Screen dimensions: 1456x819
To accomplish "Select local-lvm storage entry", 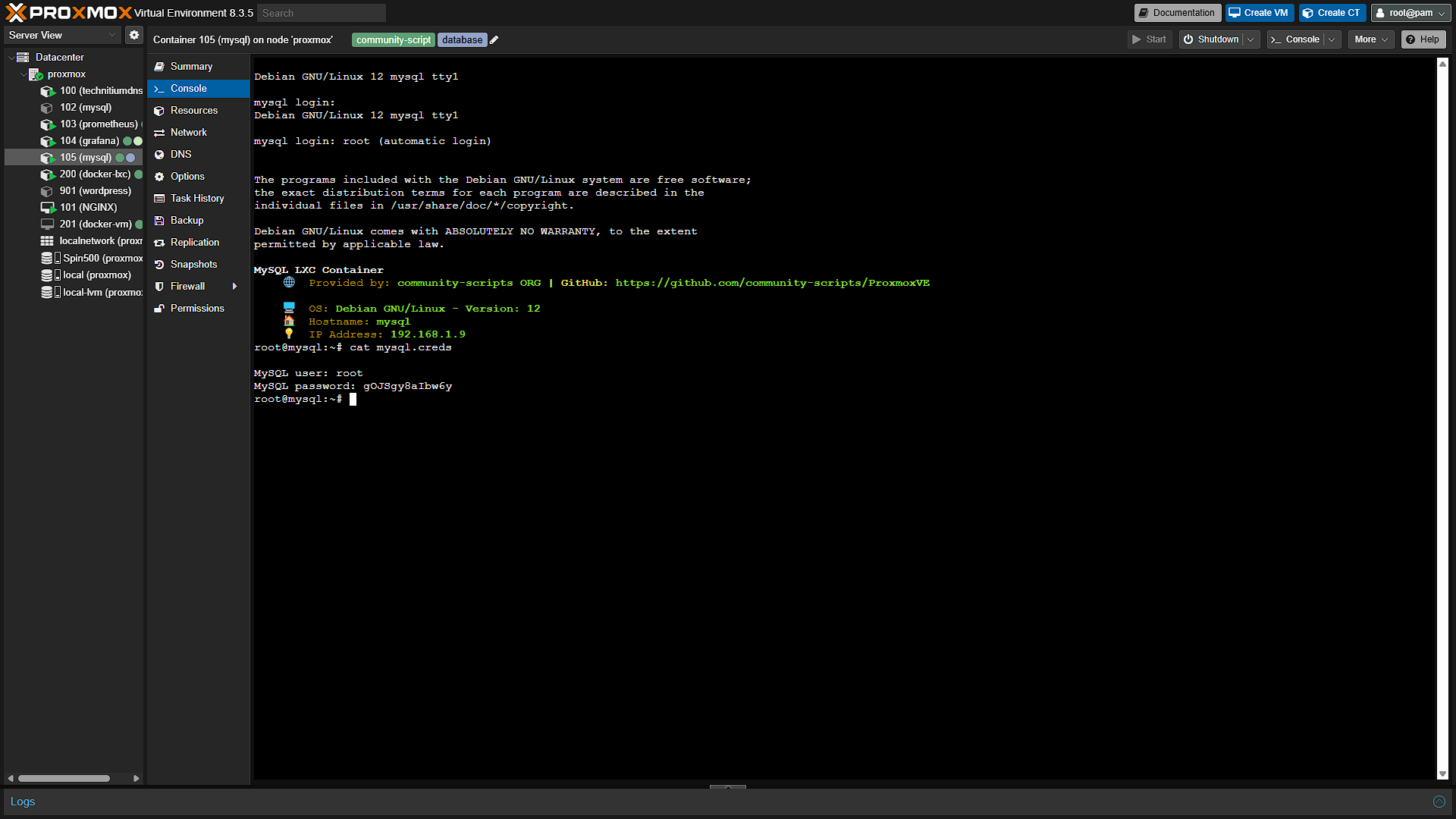I will tap(92, 293).
